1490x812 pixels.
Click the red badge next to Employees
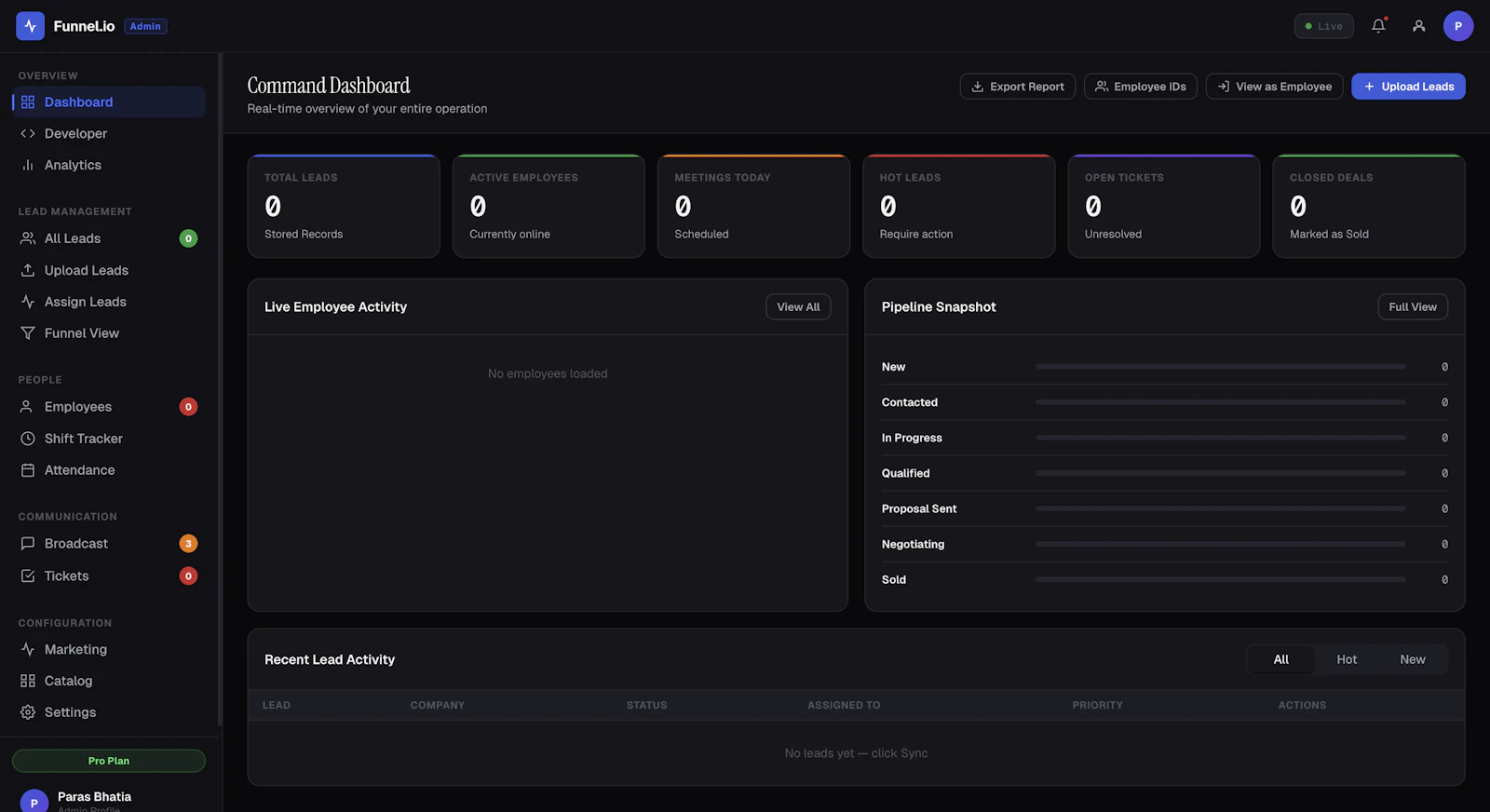(x=188, y=407)
